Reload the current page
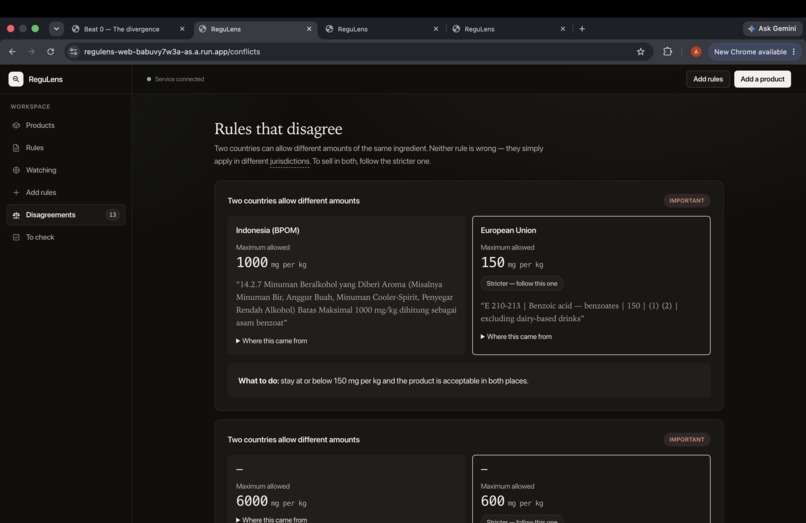806x523 pixels. coord(50,52)
